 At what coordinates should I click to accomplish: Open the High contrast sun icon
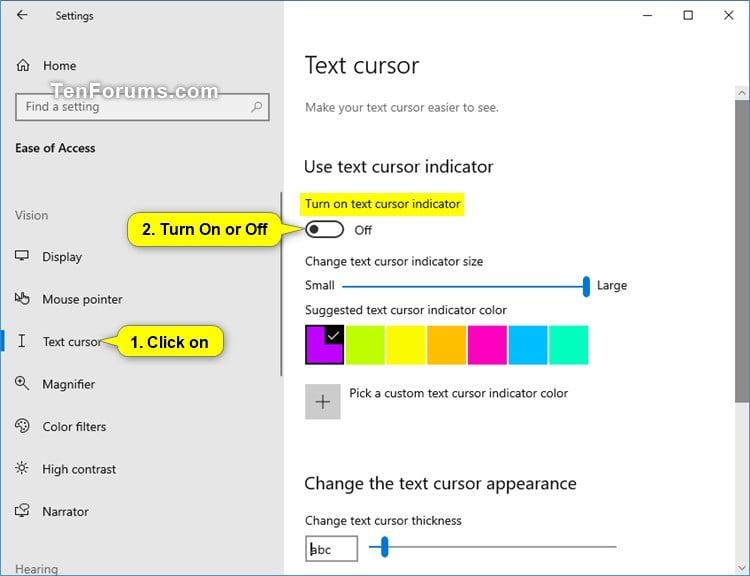[22, 468]
